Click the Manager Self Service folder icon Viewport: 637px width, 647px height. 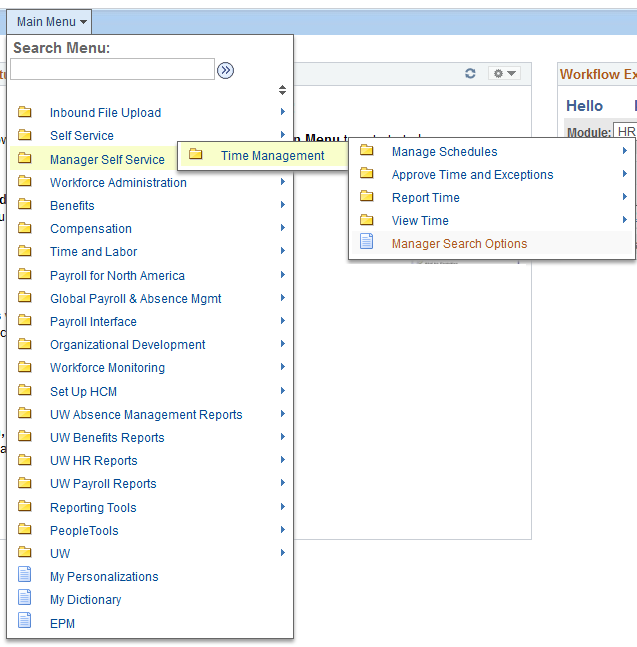point(25,158)
